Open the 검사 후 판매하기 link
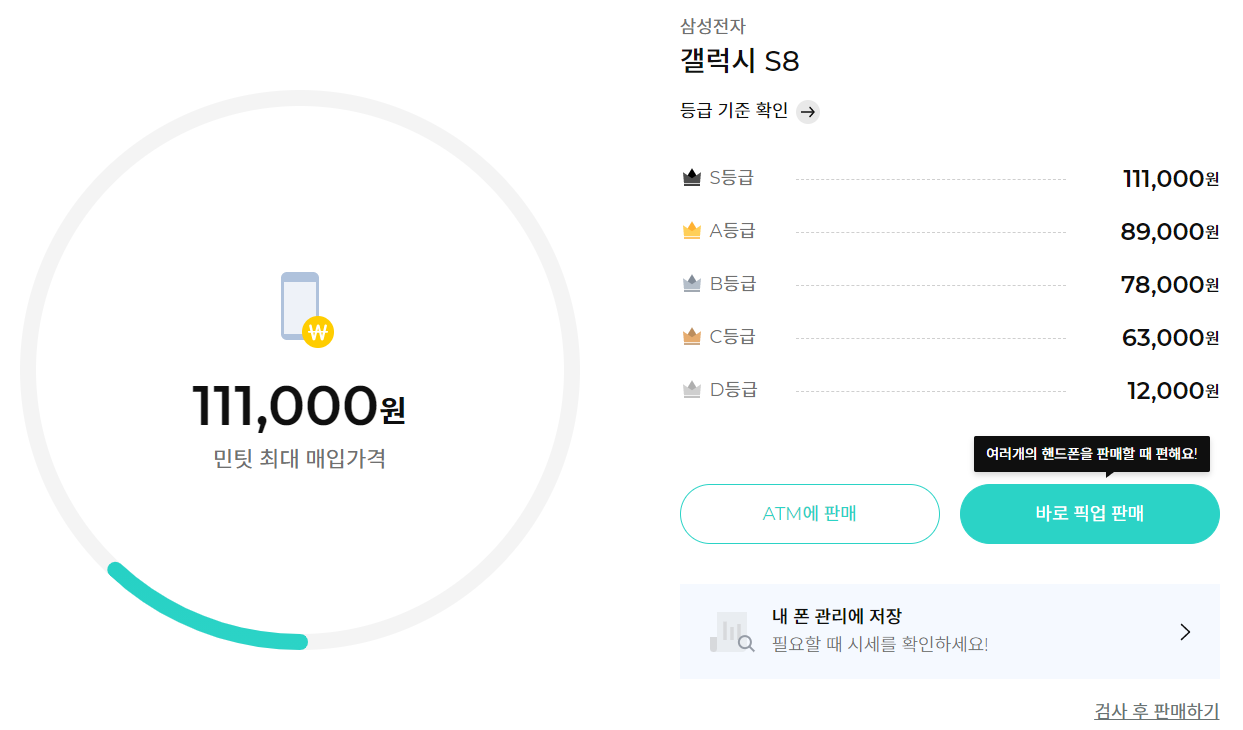 coord(1157,711)
